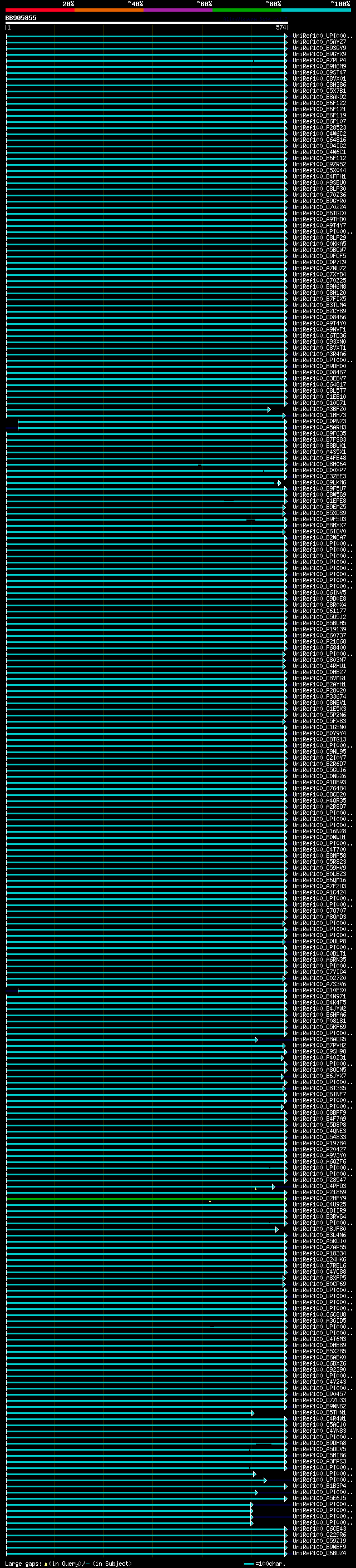Click green alignment bar for UniRef100_Q2HFY9
Viewport: 356px width, 1568px height.
point(147,1199)
